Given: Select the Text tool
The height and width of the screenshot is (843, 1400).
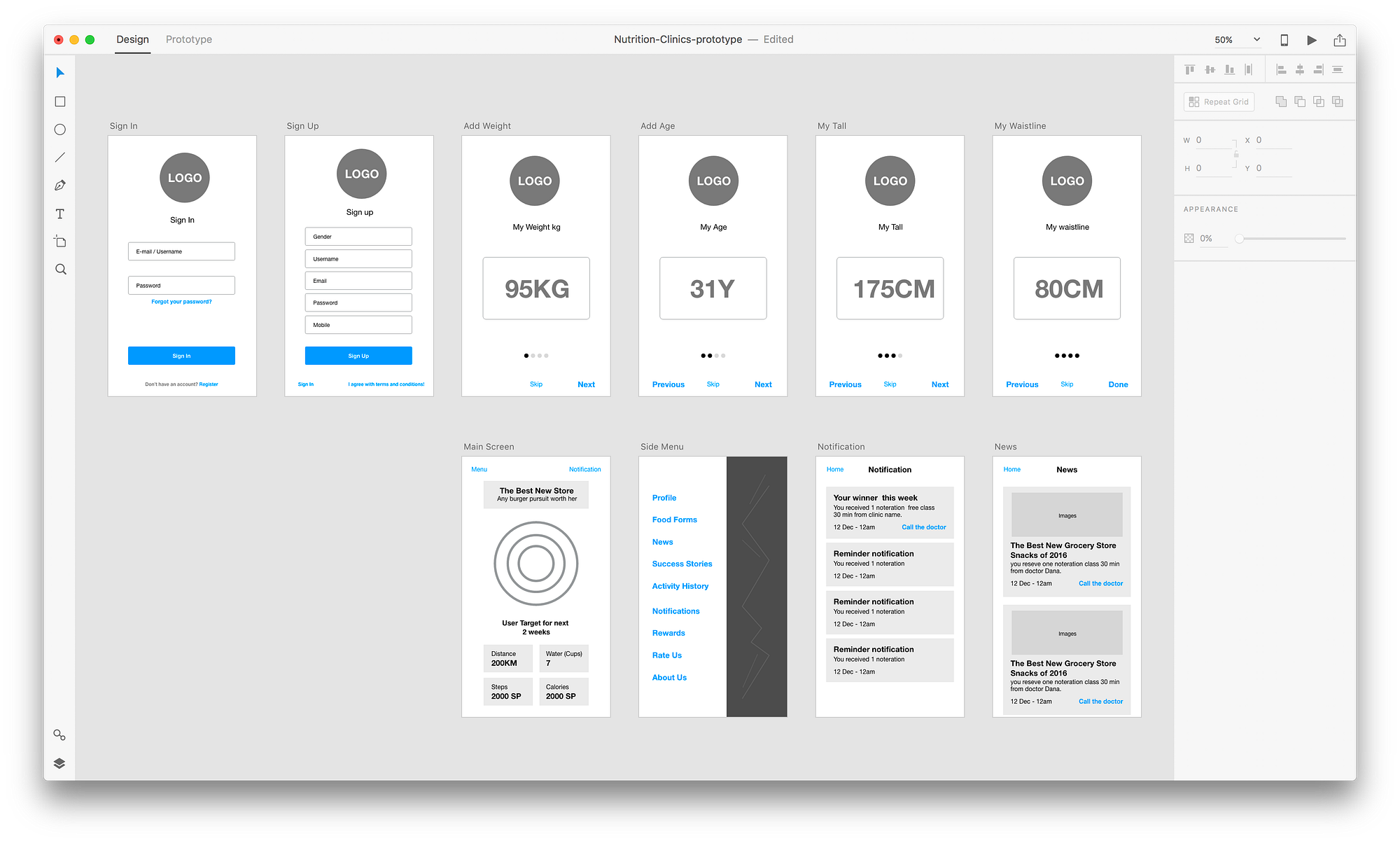Looking at the screenshot, I should pyautogui.click(x=60, y=214).
